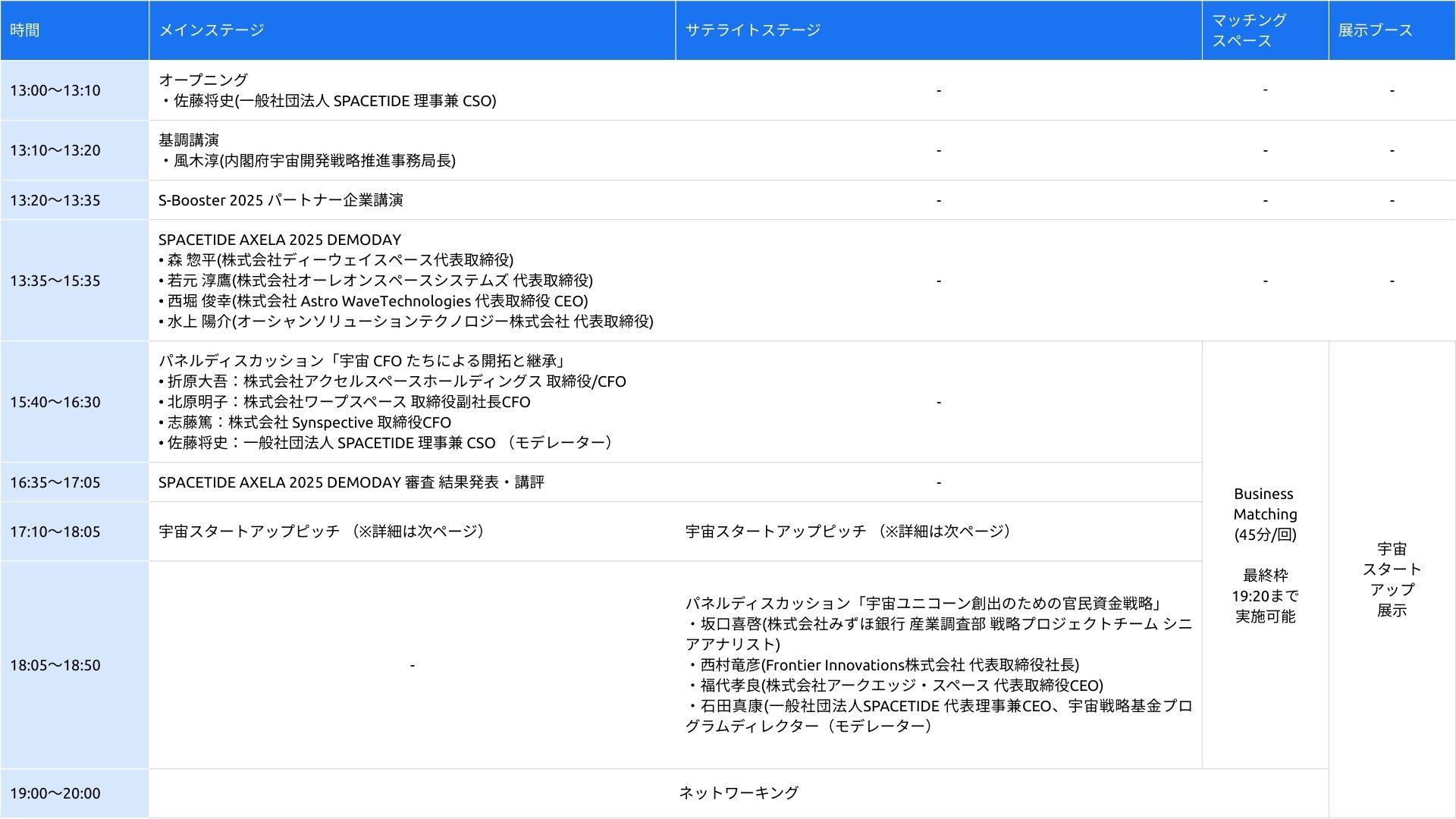Click Business Matching (45分/回) text
Screen dimensions: 1456x819
1265,514
